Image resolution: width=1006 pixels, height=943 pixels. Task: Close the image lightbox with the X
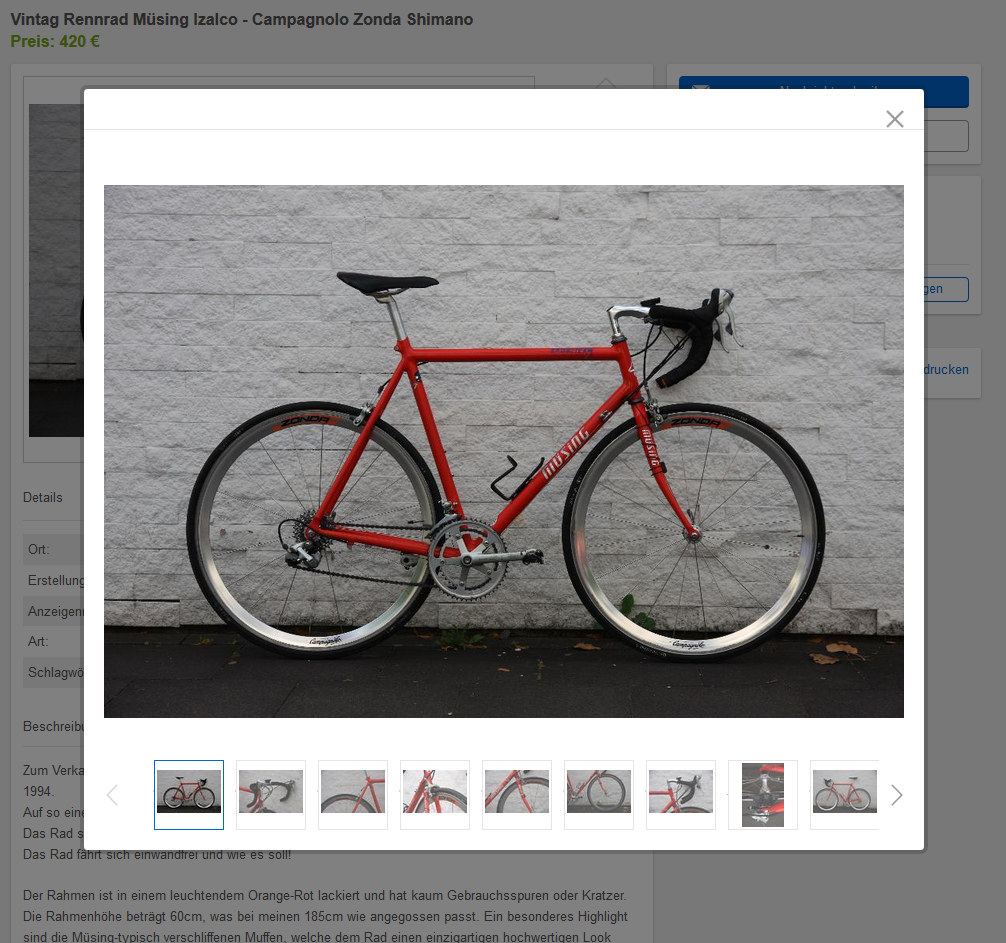894,119
